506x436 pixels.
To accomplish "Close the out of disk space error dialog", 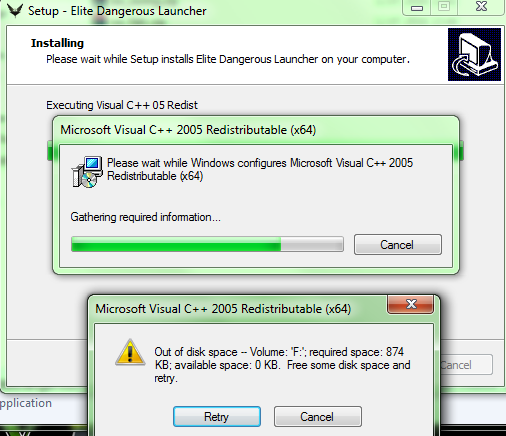I will coord(411,304).
